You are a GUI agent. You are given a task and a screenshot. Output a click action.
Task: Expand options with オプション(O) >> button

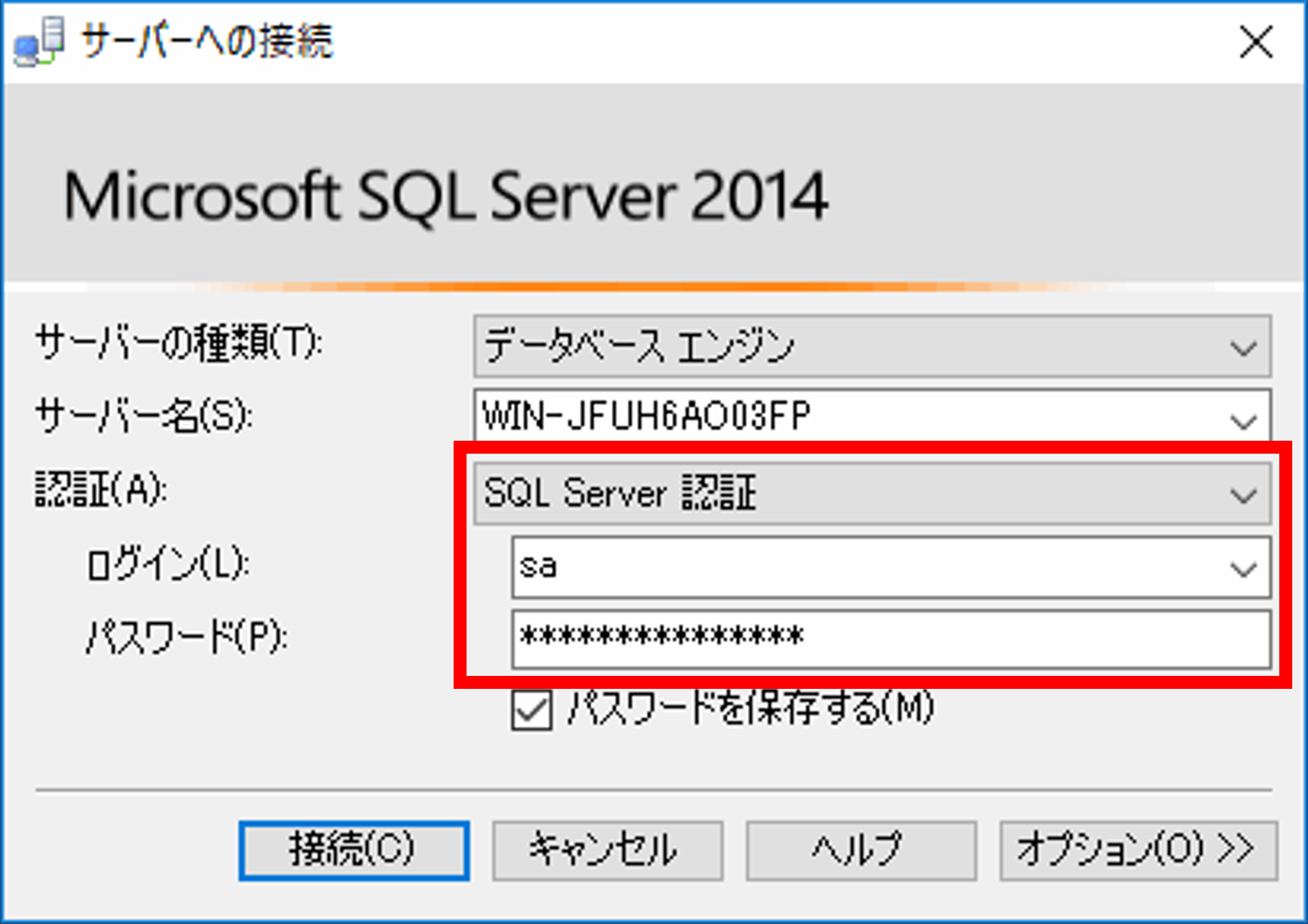click(1139, 850)
